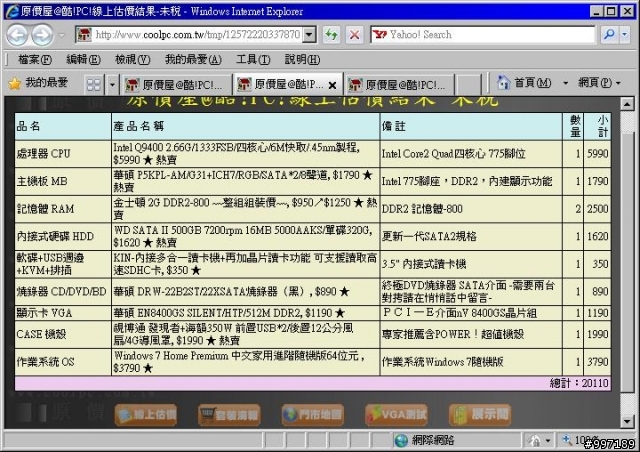The height and width of the screenshot is (452, 640).
Task: Switch to the third 原價屋@酷!PC tab
Action: click(x=399, y=85)
